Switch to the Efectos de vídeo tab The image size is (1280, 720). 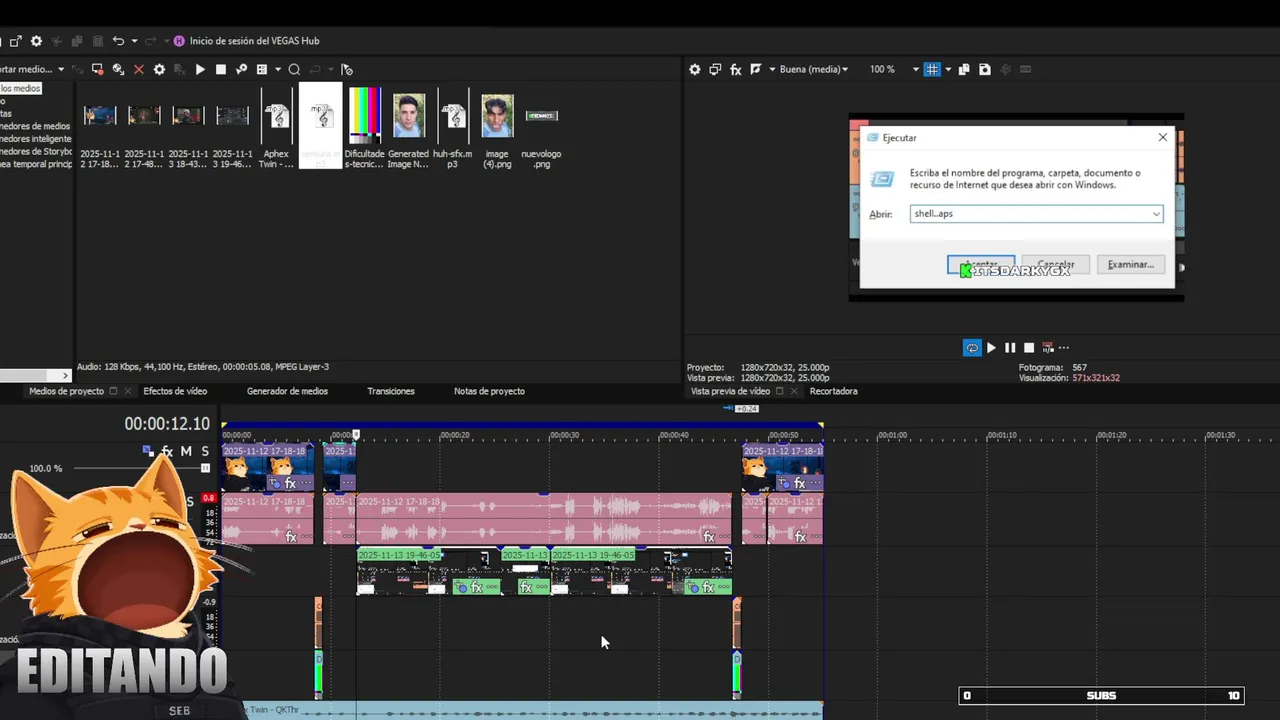click(175, 391)
